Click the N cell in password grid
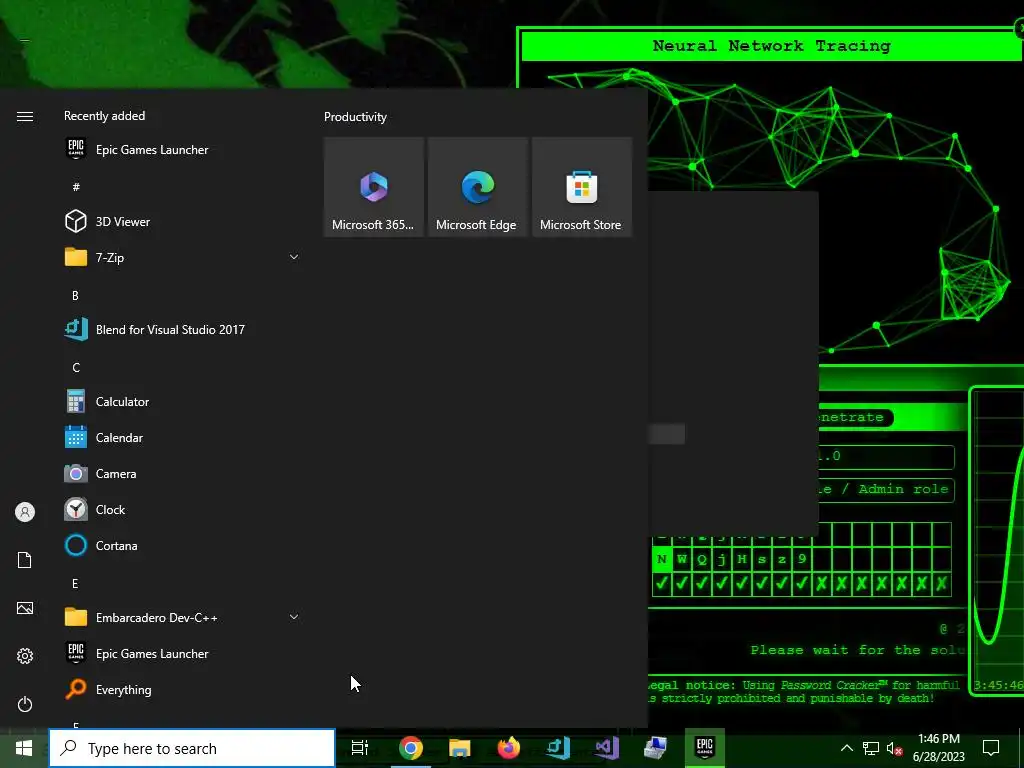 [662, 560]
